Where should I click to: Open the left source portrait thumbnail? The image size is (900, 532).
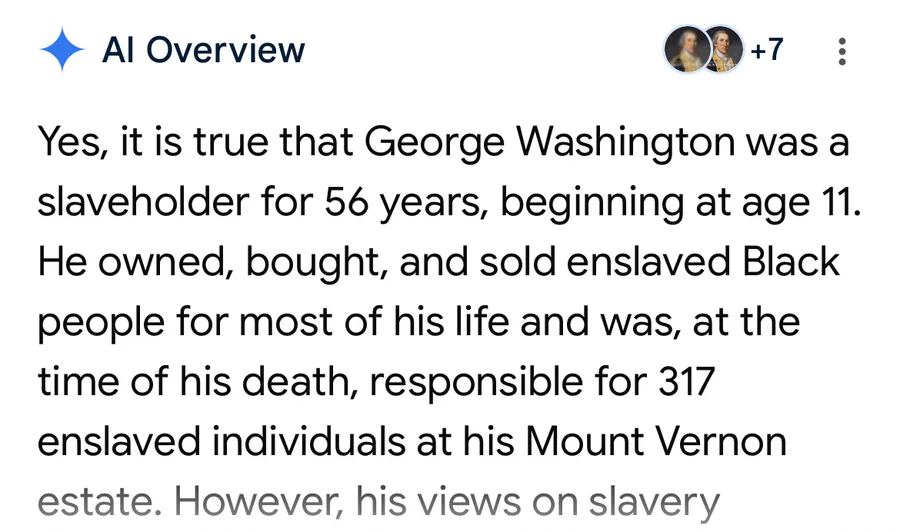coord(686,50)
